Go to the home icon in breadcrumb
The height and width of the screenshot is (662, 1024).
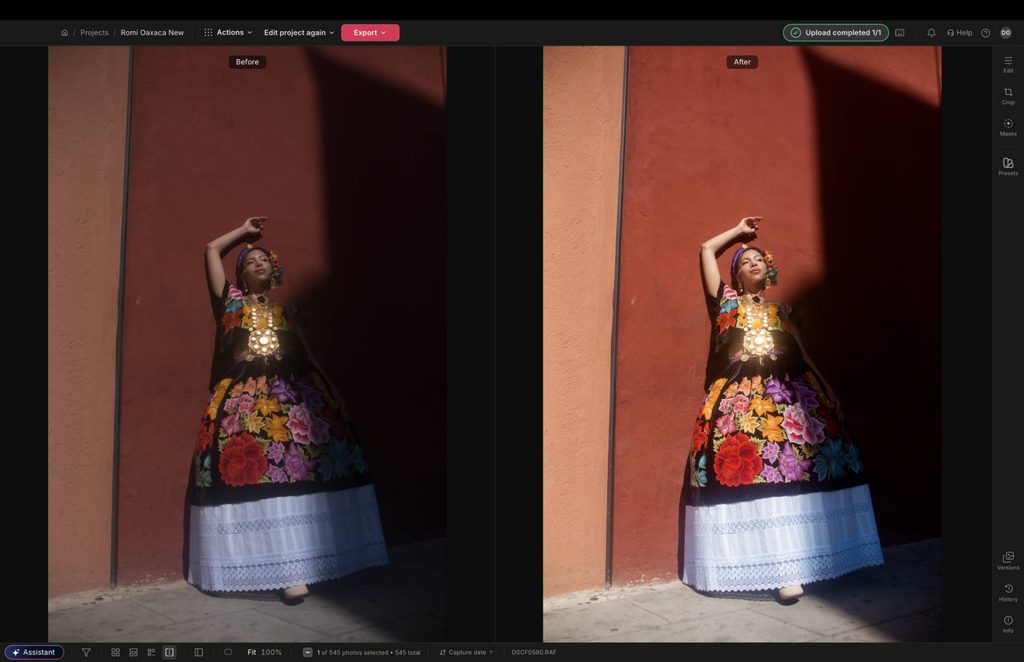[64, 33]
